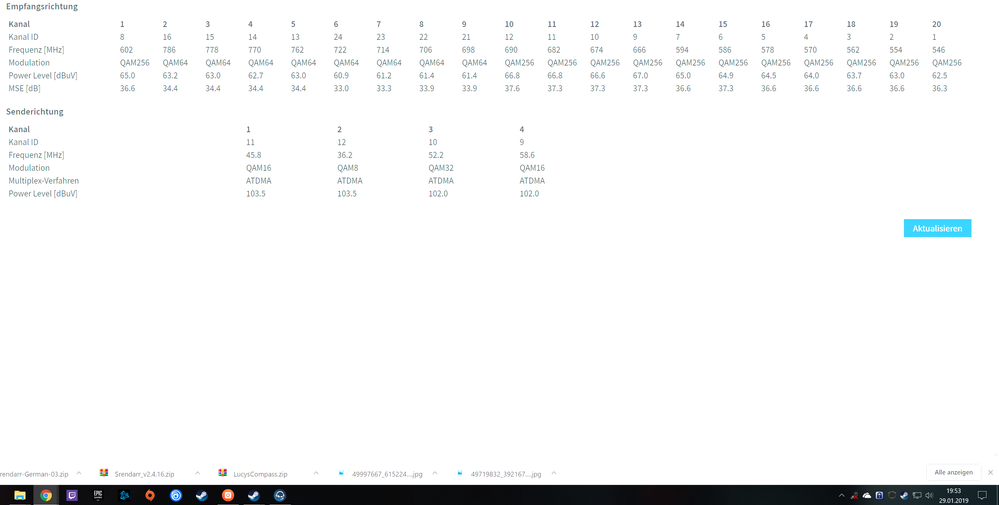Open download options for Srendarr_v2.4.16.zip
The width and height of the screenshot is (999, 505).
[x=198, y=473]
